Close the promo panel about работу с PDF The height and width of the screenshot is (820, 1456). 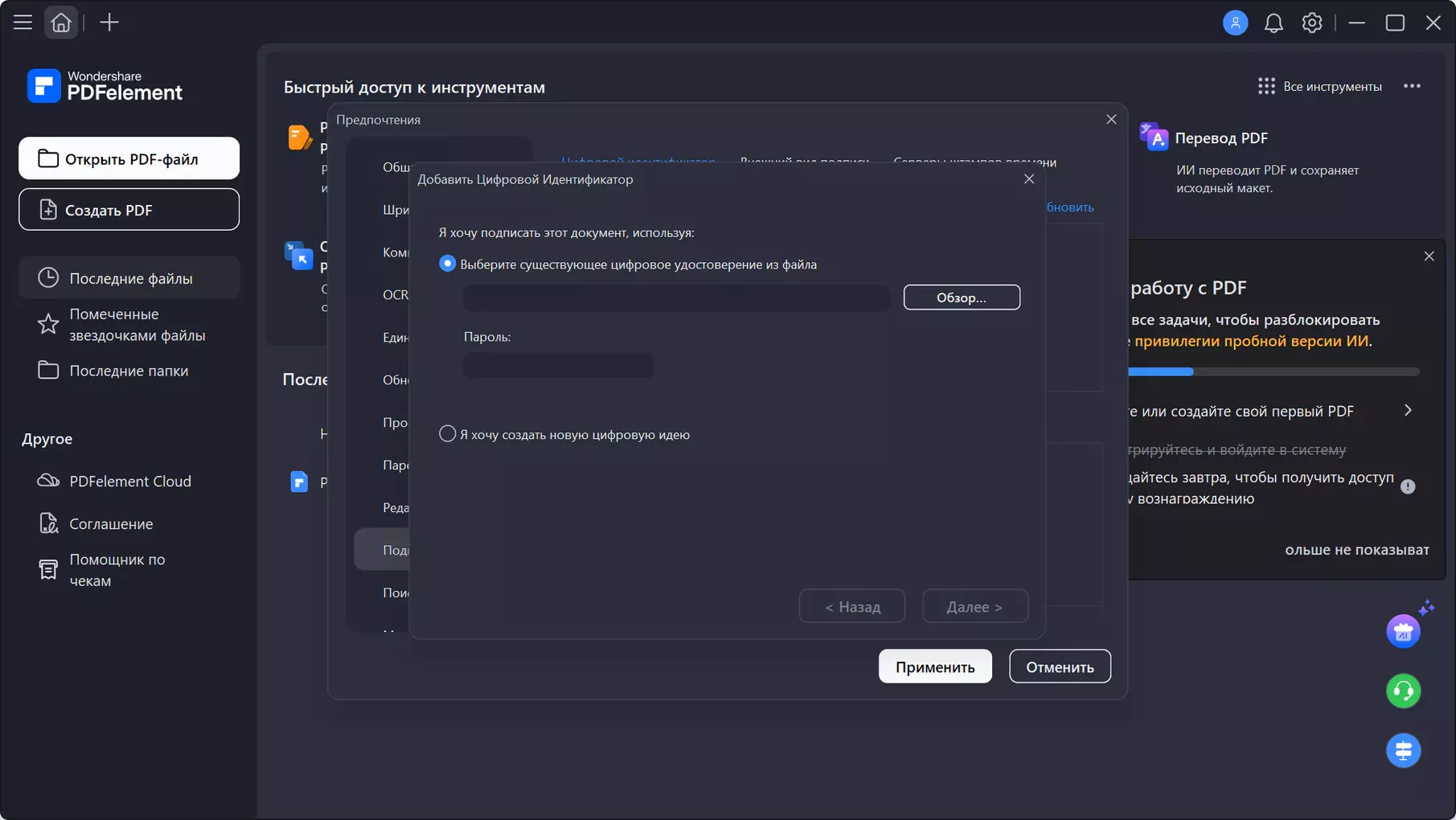click(x=1429, y=256)
